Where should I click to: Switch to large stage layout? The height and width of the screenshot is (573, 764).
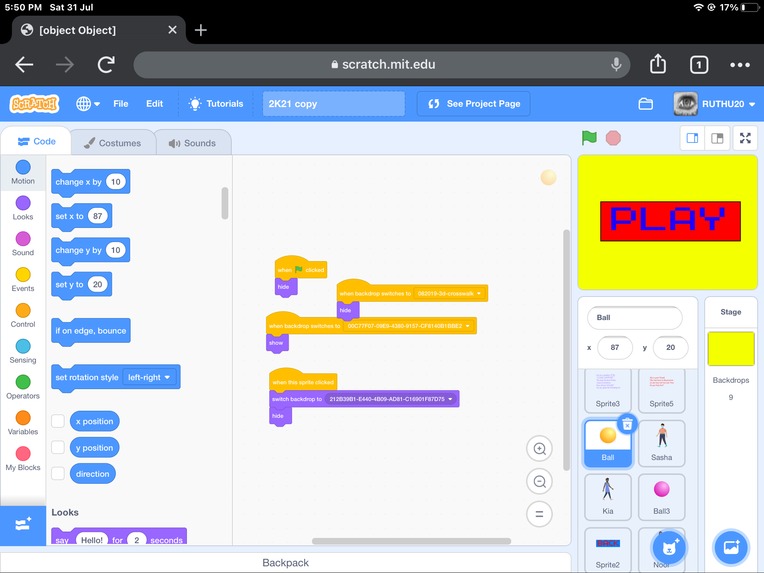717,138
